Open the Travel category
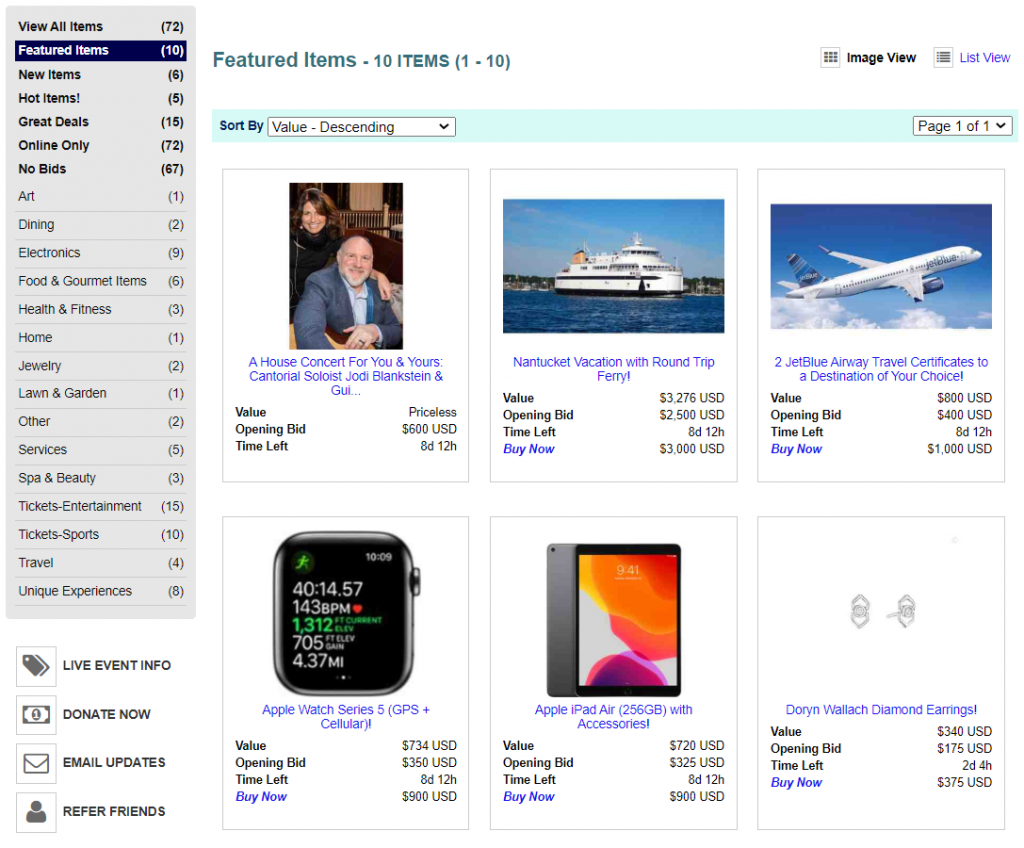Viewport: 1024px width, 848px height. [x=101, y=563]
